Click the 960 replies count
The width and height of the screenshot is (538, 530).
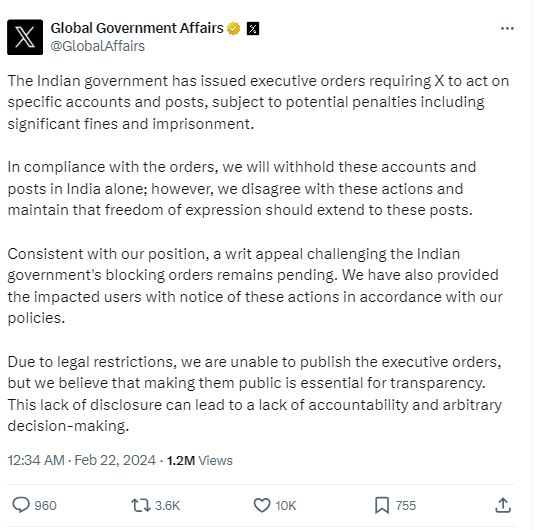tap(45, 506)
